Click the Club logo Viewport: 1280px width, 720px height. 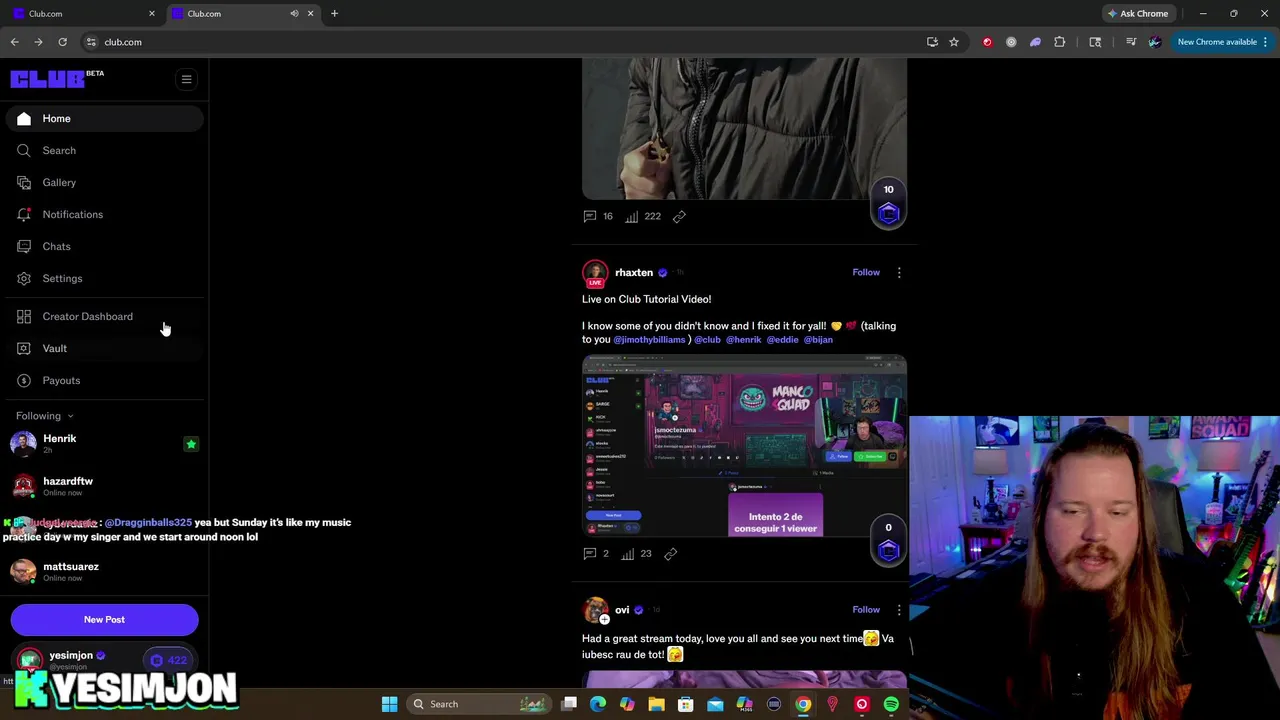[x=49, y=79]
